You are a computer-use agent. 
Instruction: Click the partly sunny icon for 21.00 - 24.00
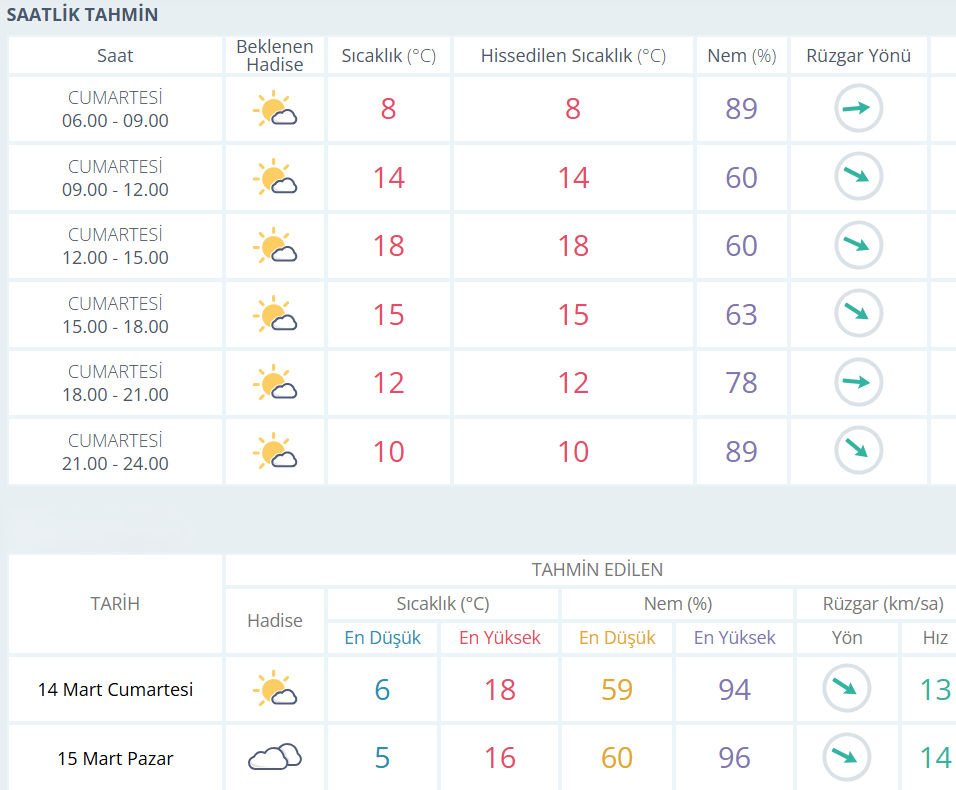coord(274,451)
